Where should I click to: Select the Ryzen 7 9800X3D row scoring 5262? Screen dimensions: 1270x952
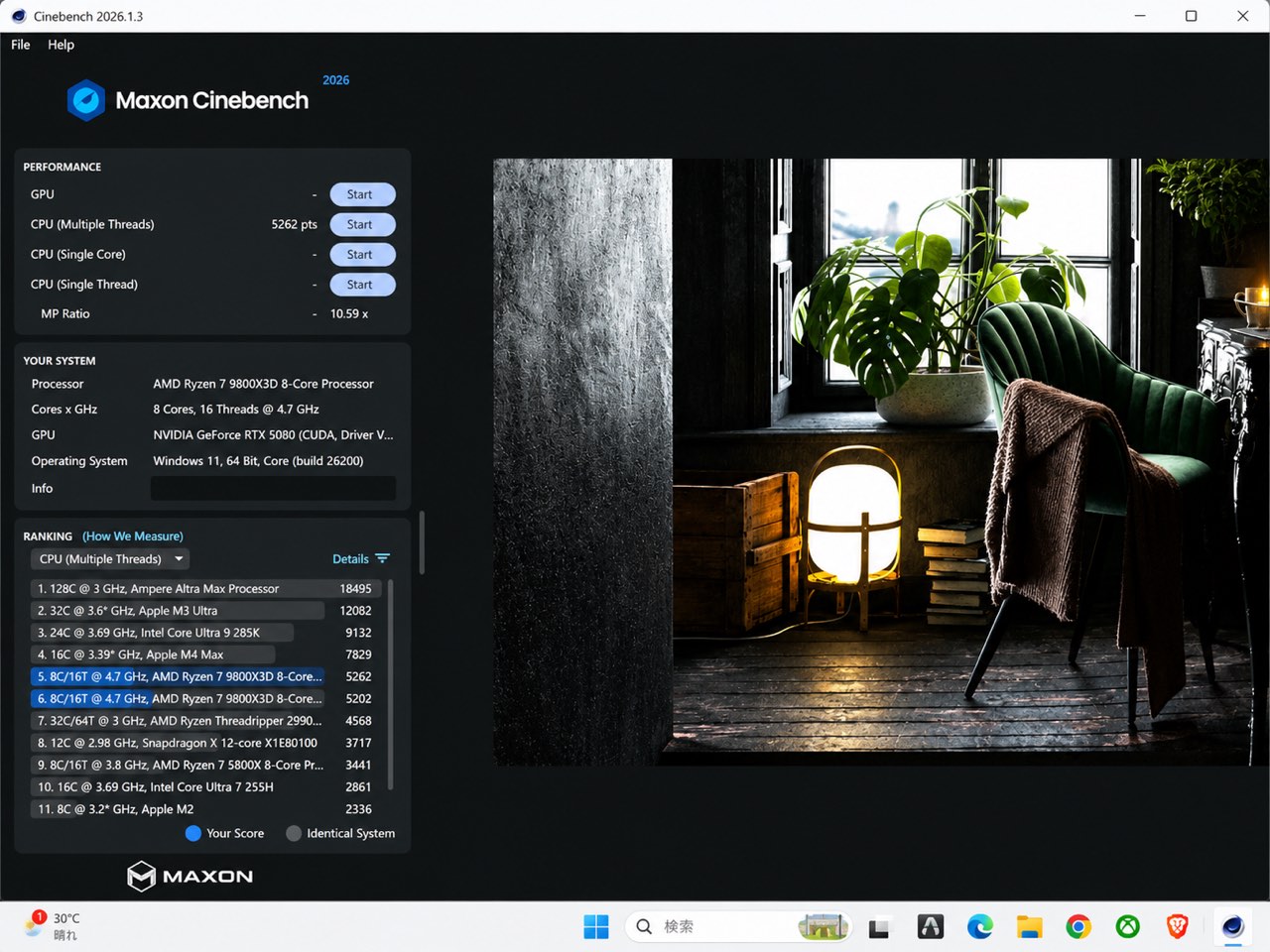pos(206,676)
